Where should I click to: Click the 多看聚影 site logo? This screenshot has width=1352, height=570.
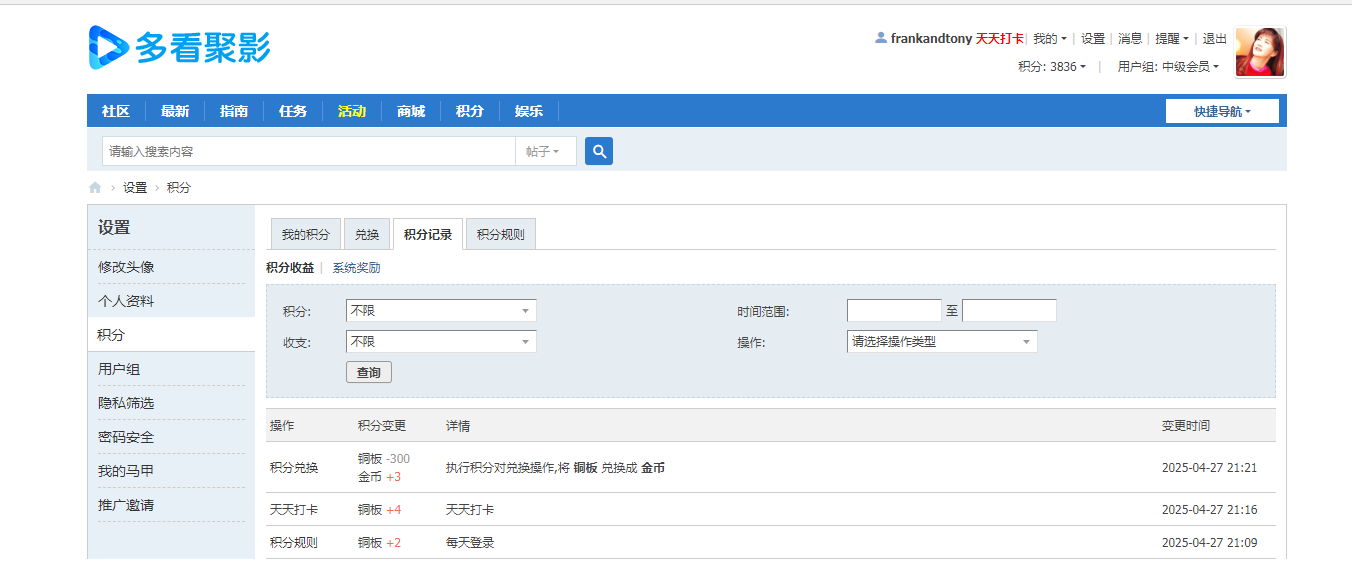(179, 47)
